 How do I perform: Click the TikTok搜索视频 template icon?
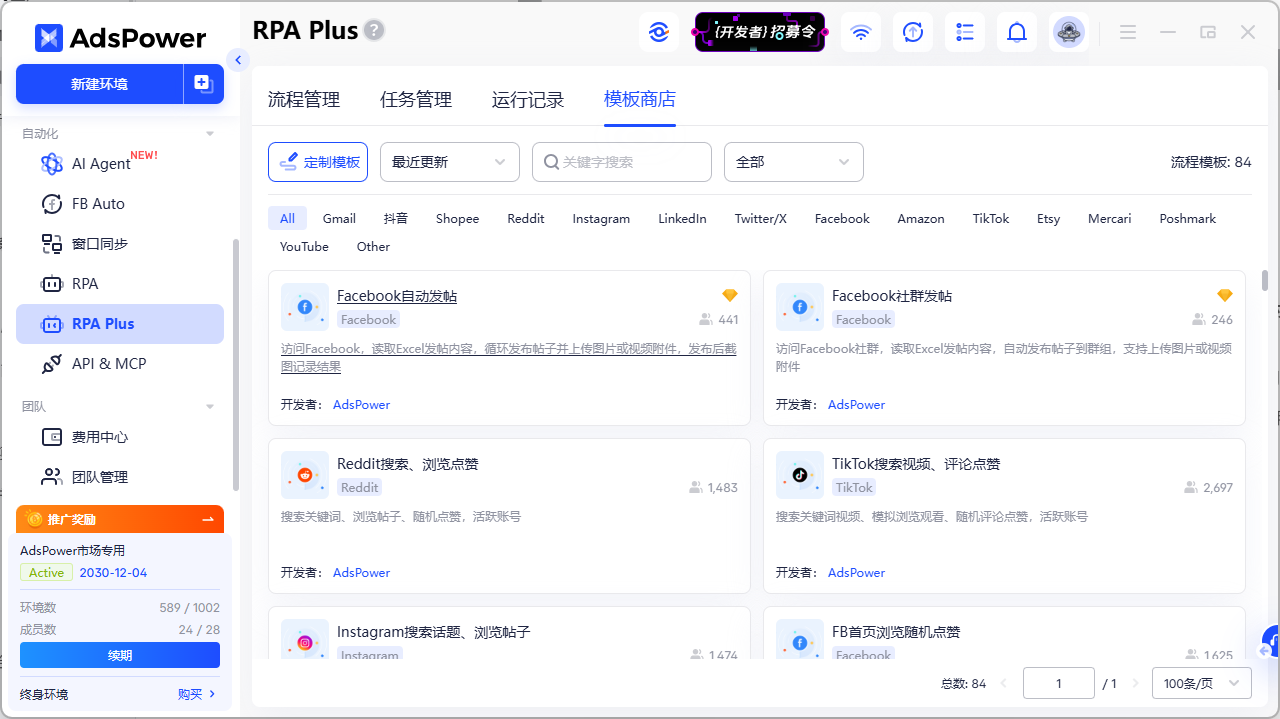(800, 475)
